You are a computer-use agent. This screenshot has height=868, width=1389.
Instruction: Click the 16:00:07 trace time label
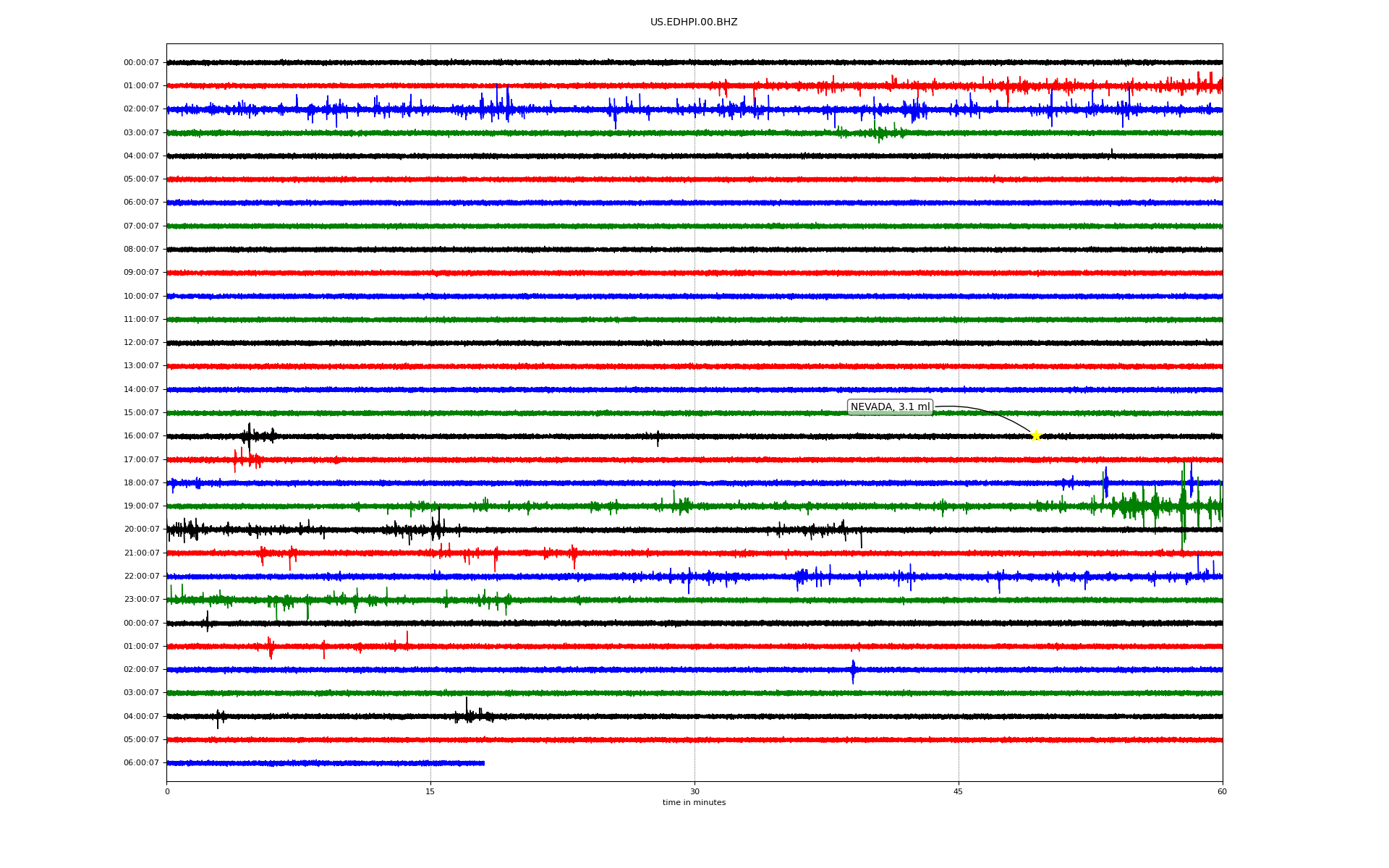[141, 436]
